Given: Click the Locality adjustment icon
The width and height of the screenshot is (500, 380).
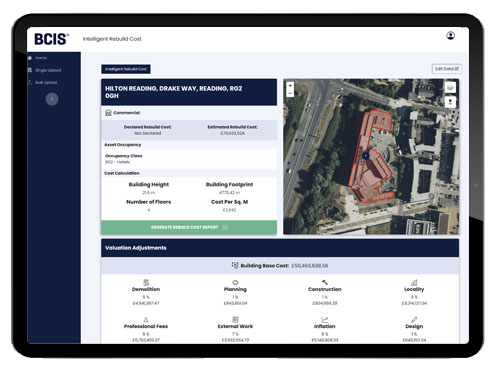Looking at the screenshot, I should (x=414, y=282).
